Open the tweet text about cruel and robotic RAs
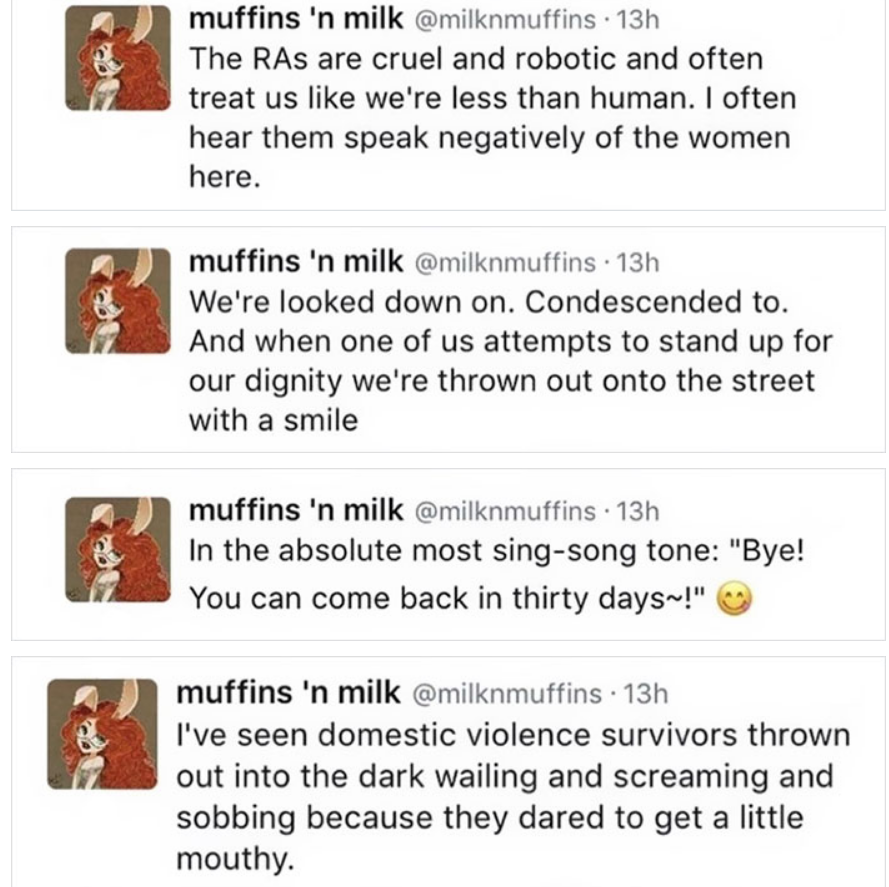Viewport: 889px width, 887px height. pyautogui.click(x=490, y=116)
